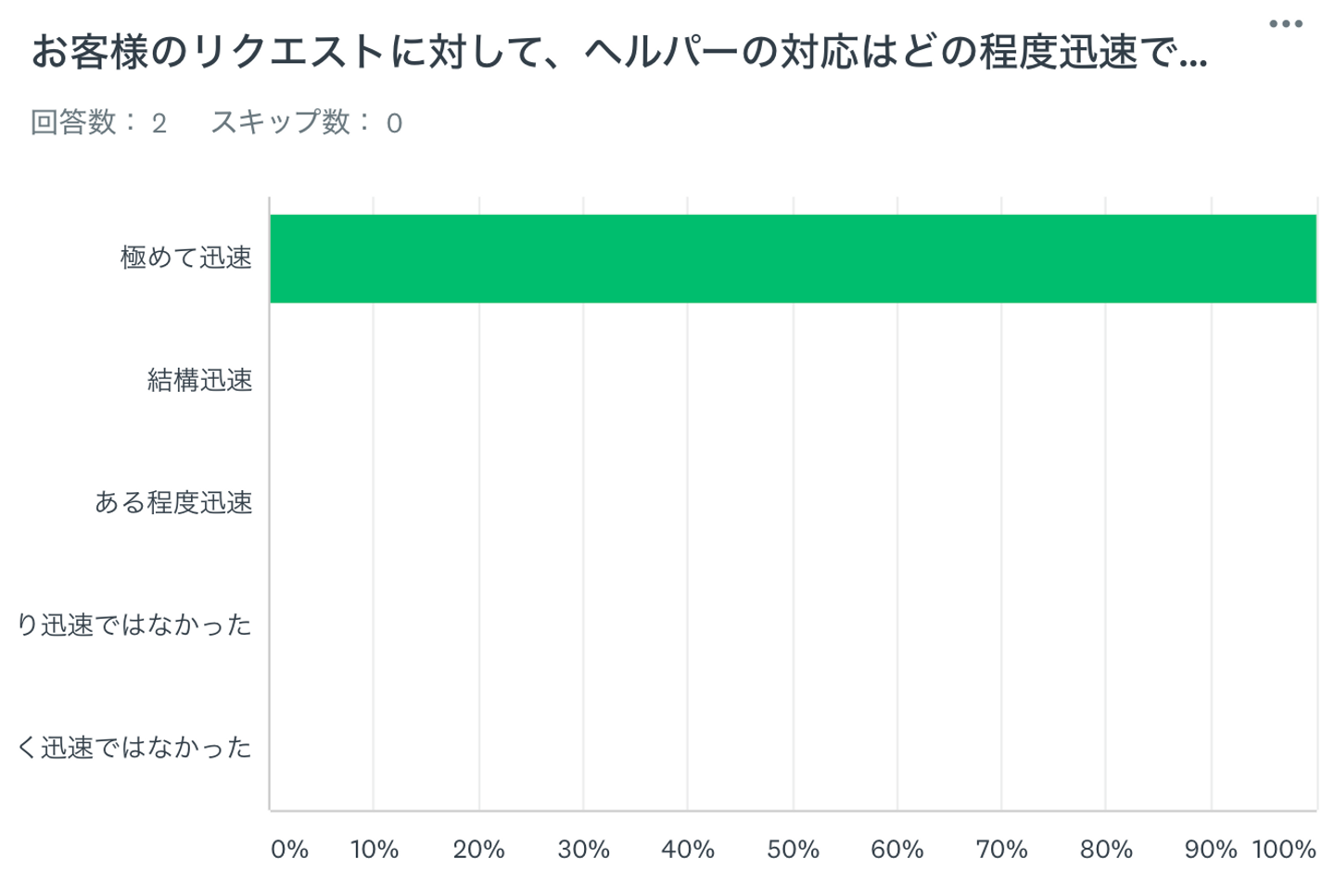Image resolution: width=1335 pixels, height=896 pixels.
Task: Click the 100% axis label
Action: tap(1284, 850)
